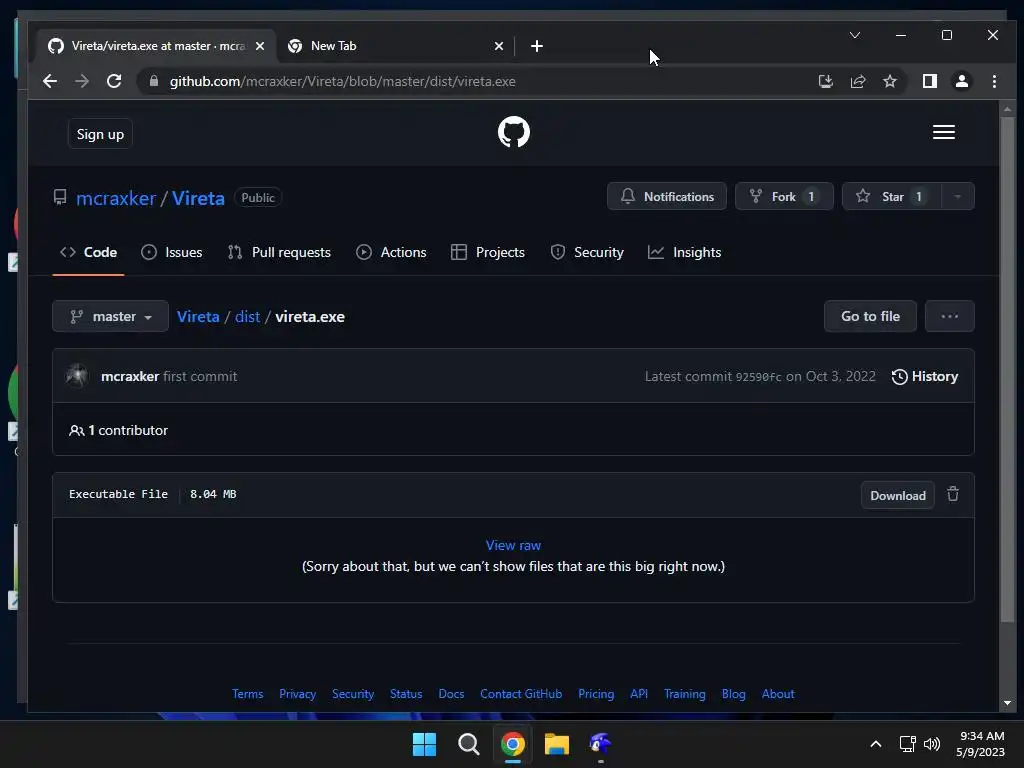The height and width of the screenshot is (768, 1024).
Task: Click the Sonic icon in taskbar
Action: point(600,743)
